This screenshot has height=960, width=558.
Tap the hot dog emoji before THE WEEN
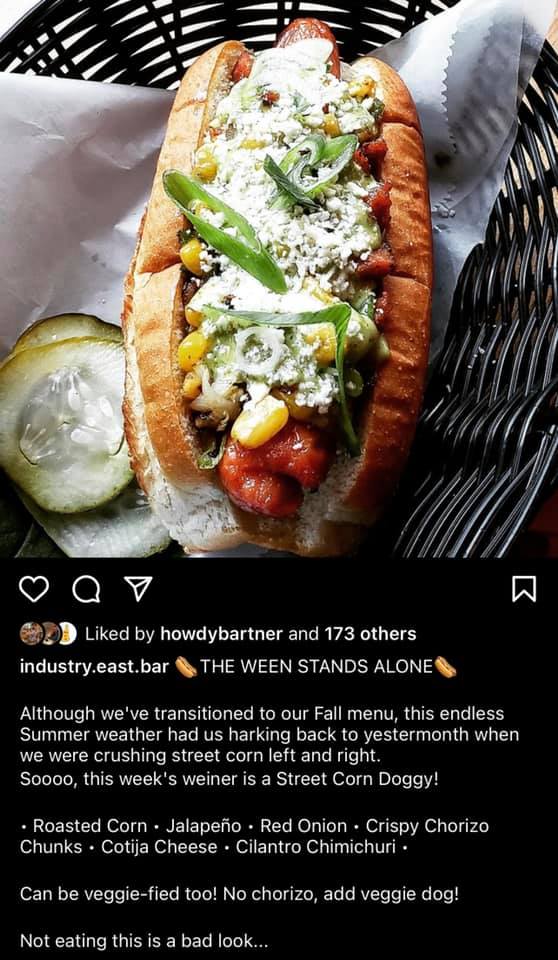point(186,667)
